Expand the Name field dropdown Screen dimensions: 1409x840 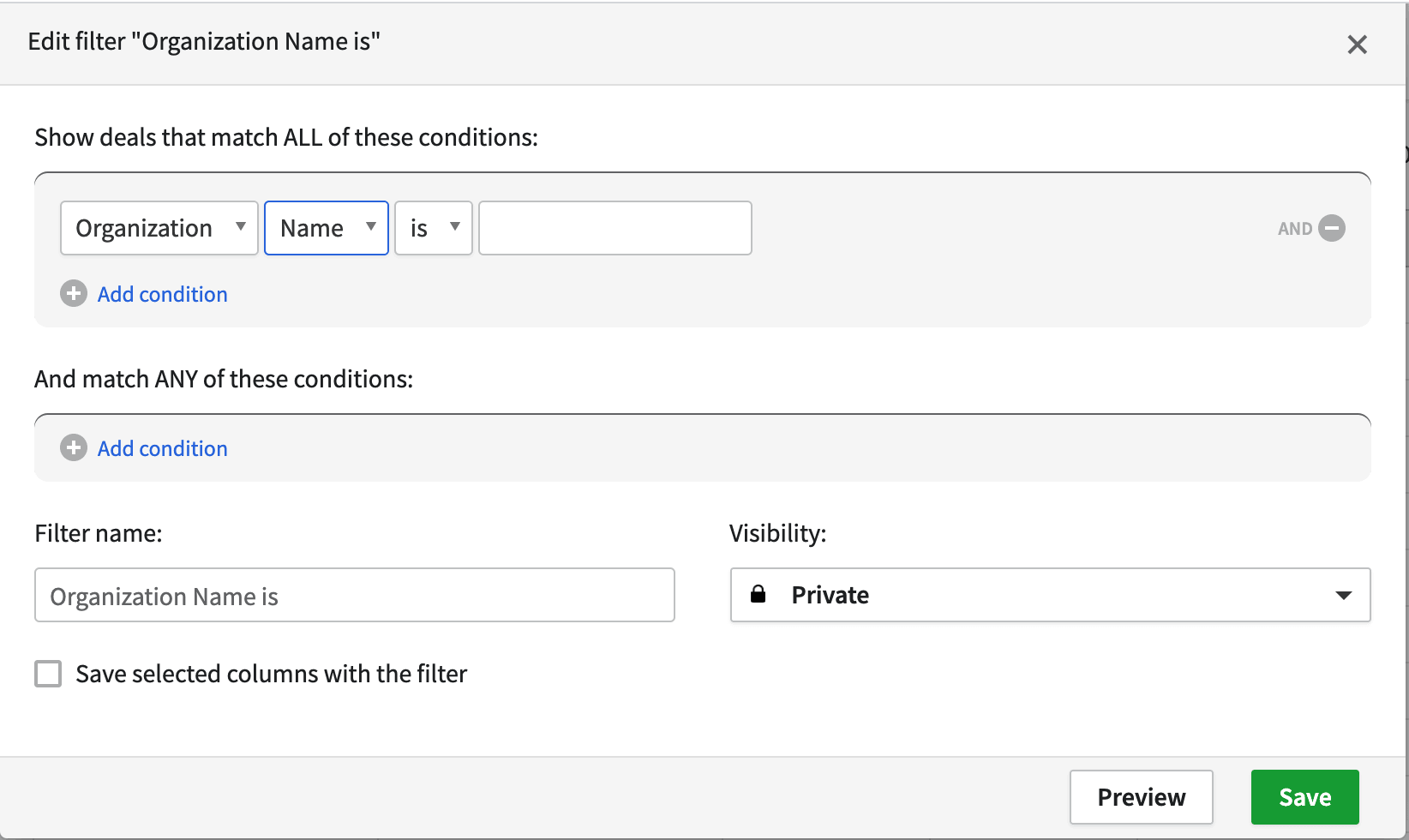(326, 228)
